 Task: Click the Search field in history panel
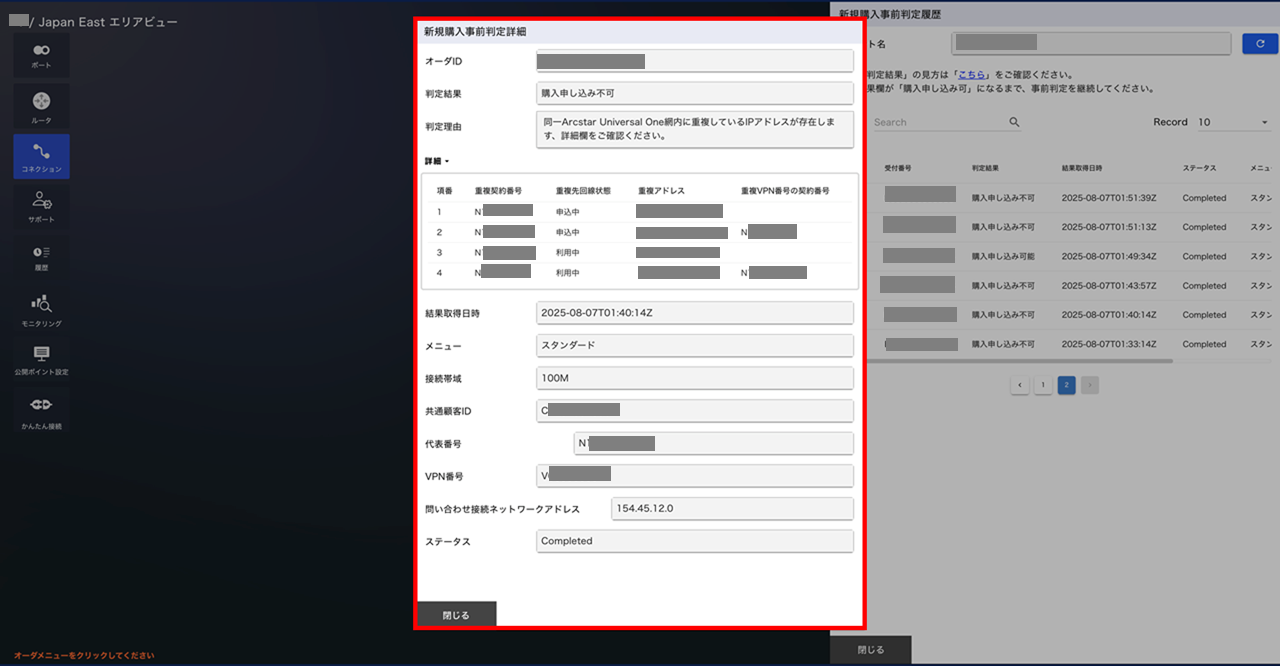[938, 122]
